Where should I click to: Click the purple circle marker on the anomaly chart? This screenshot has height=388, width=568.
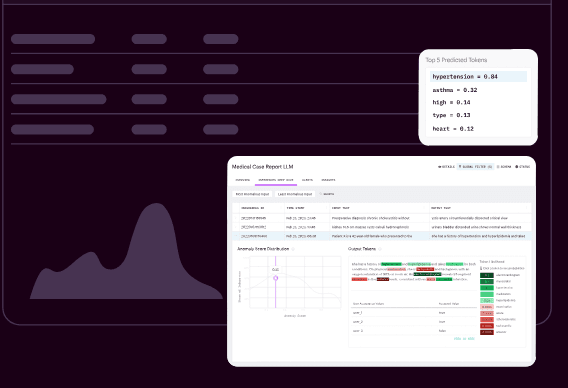click(276, 278)
